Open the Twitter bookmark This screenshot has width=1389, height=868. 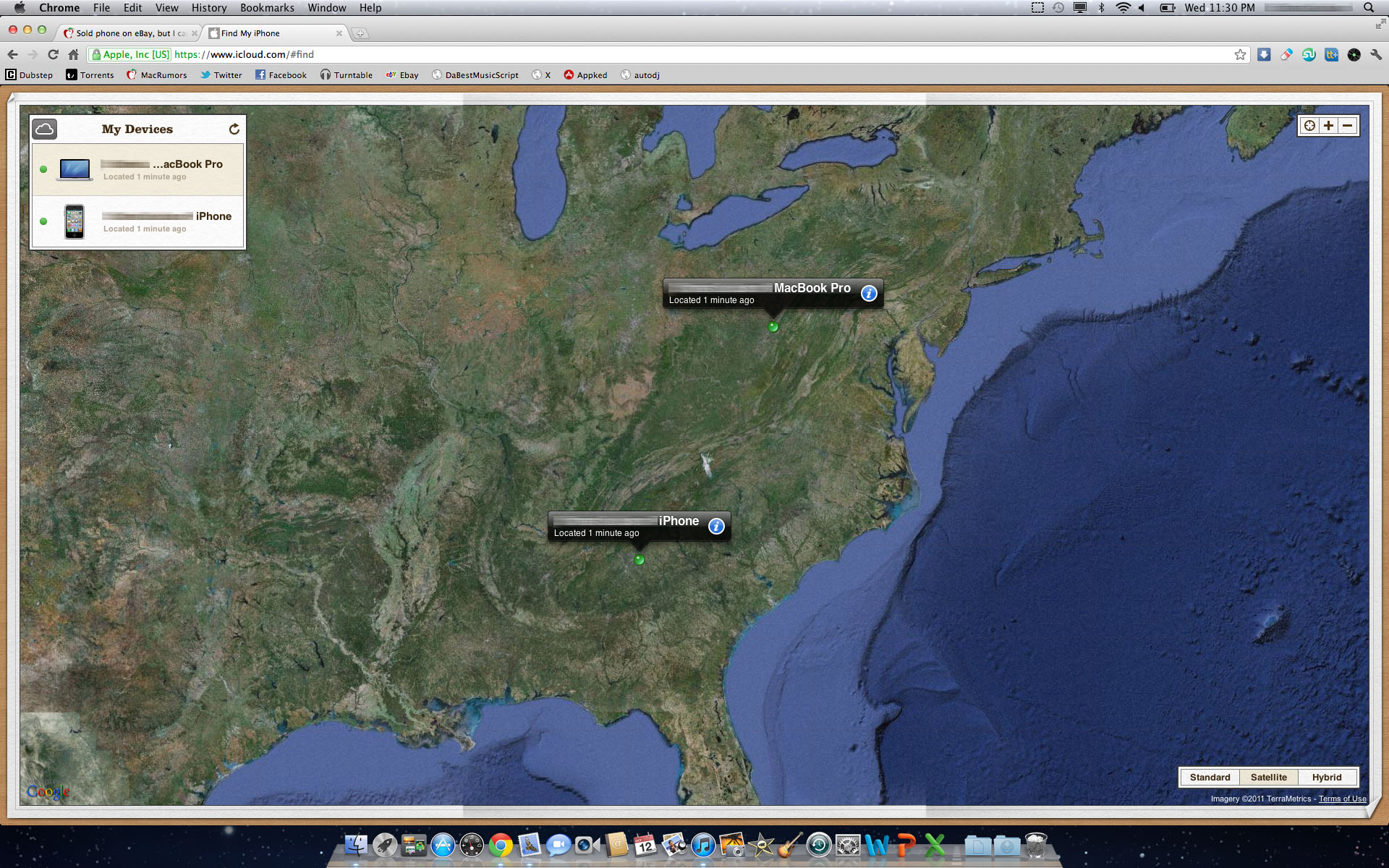(221, 75)
